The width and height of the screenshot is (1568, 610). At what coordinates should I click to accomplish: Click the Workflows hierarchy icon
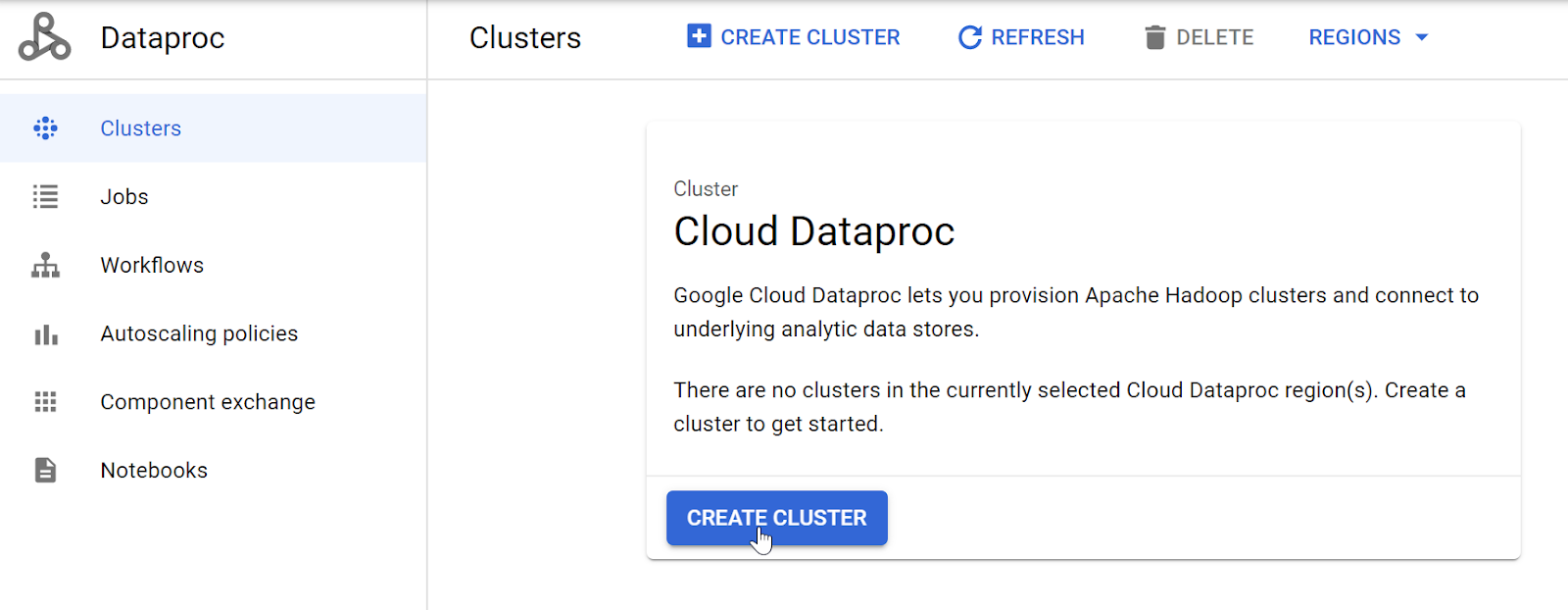pyautogui.click(x=45, y=266)
